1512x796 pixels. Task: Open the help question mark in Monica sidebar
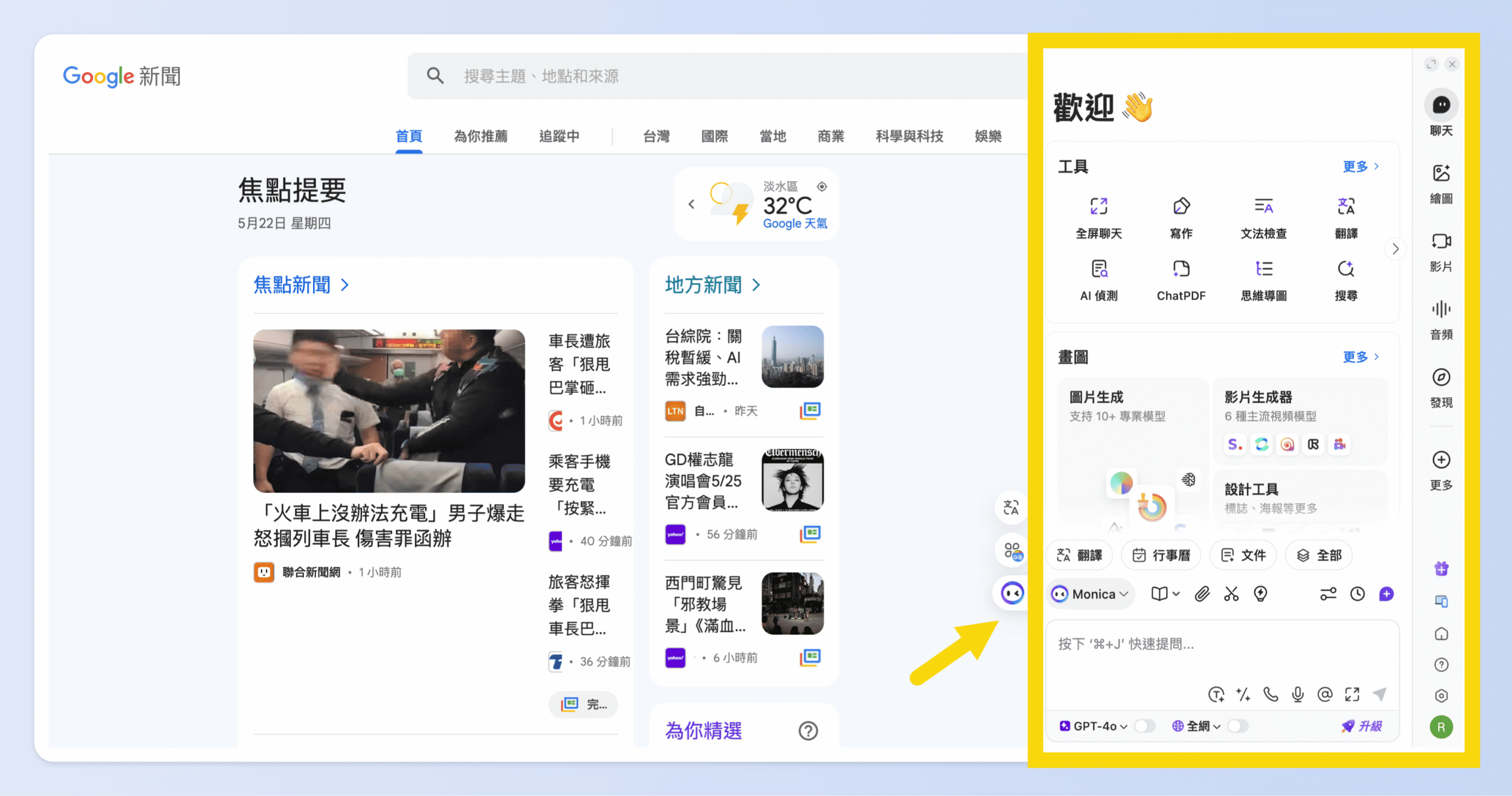pyautogui.click(x=1441, y=665)
